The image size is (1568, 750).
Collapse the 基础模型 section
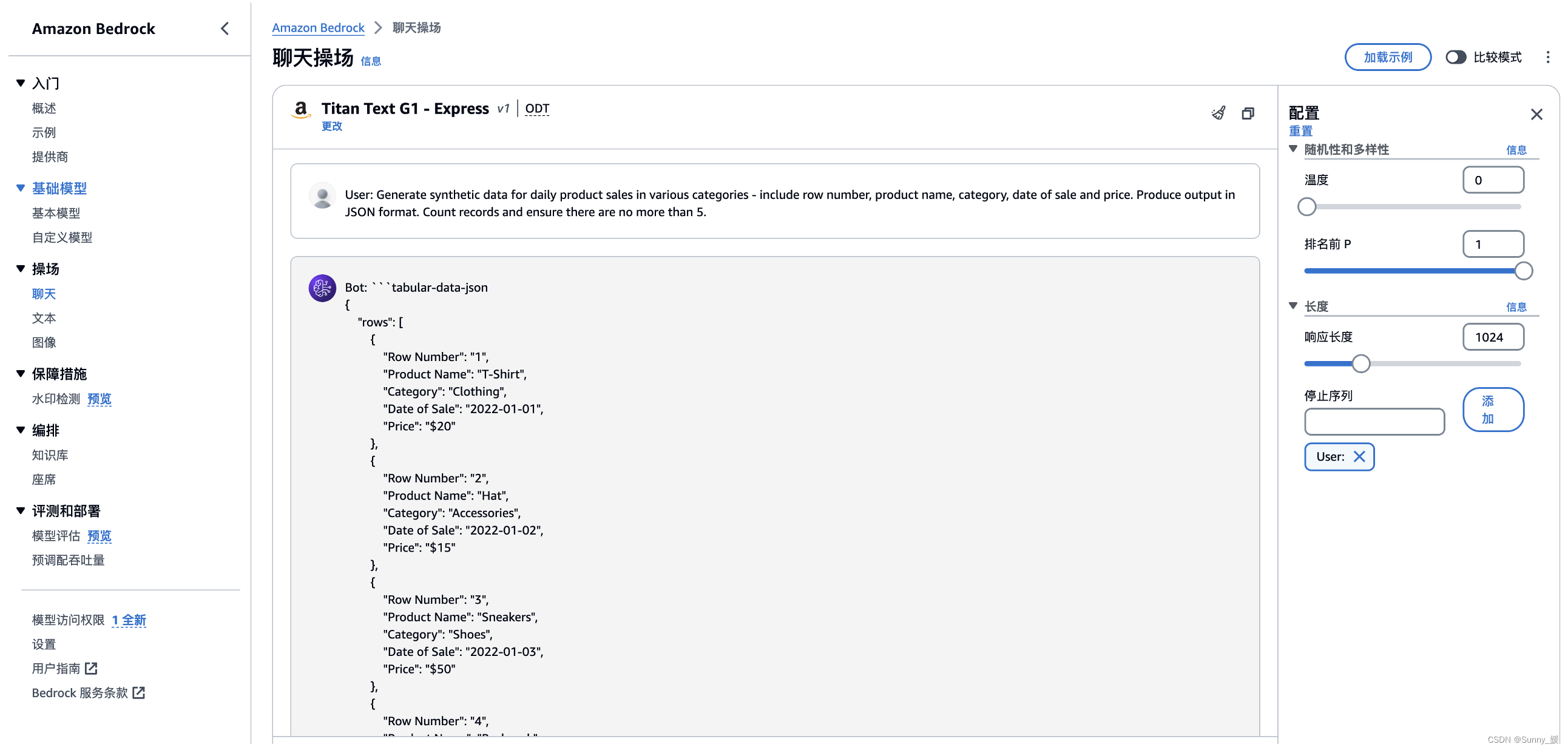point(21,188)
